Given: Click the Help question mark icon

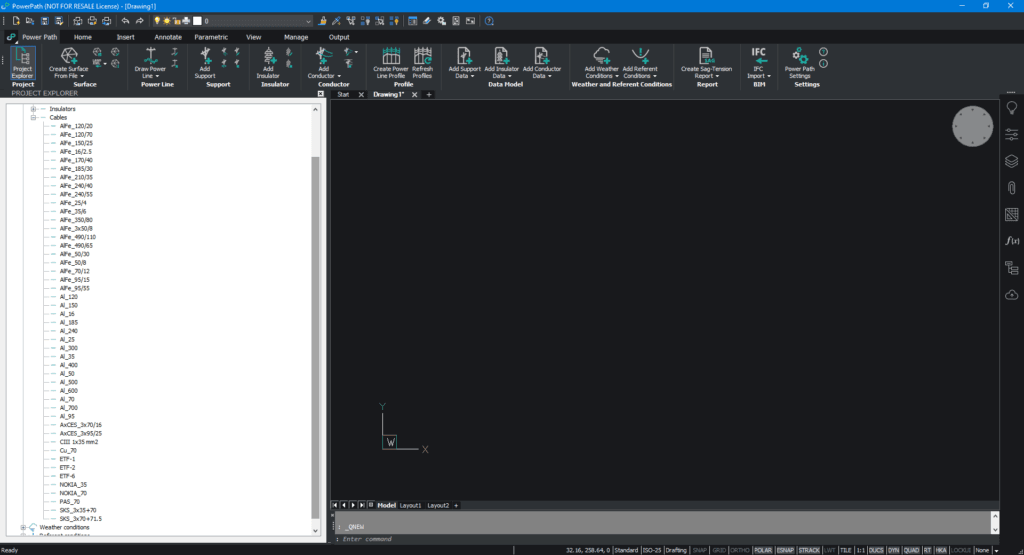Looking at the screenshot, I should [x=489, y=21].
